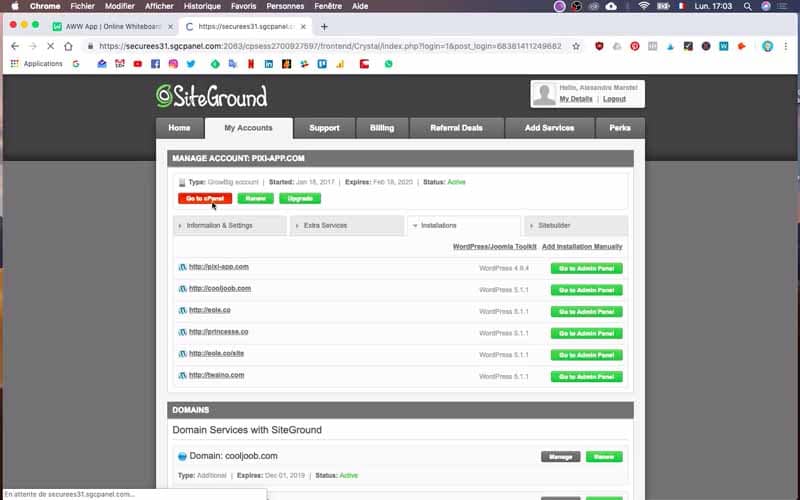Open the Chrome three-dot menu

(x=786, y=46)
